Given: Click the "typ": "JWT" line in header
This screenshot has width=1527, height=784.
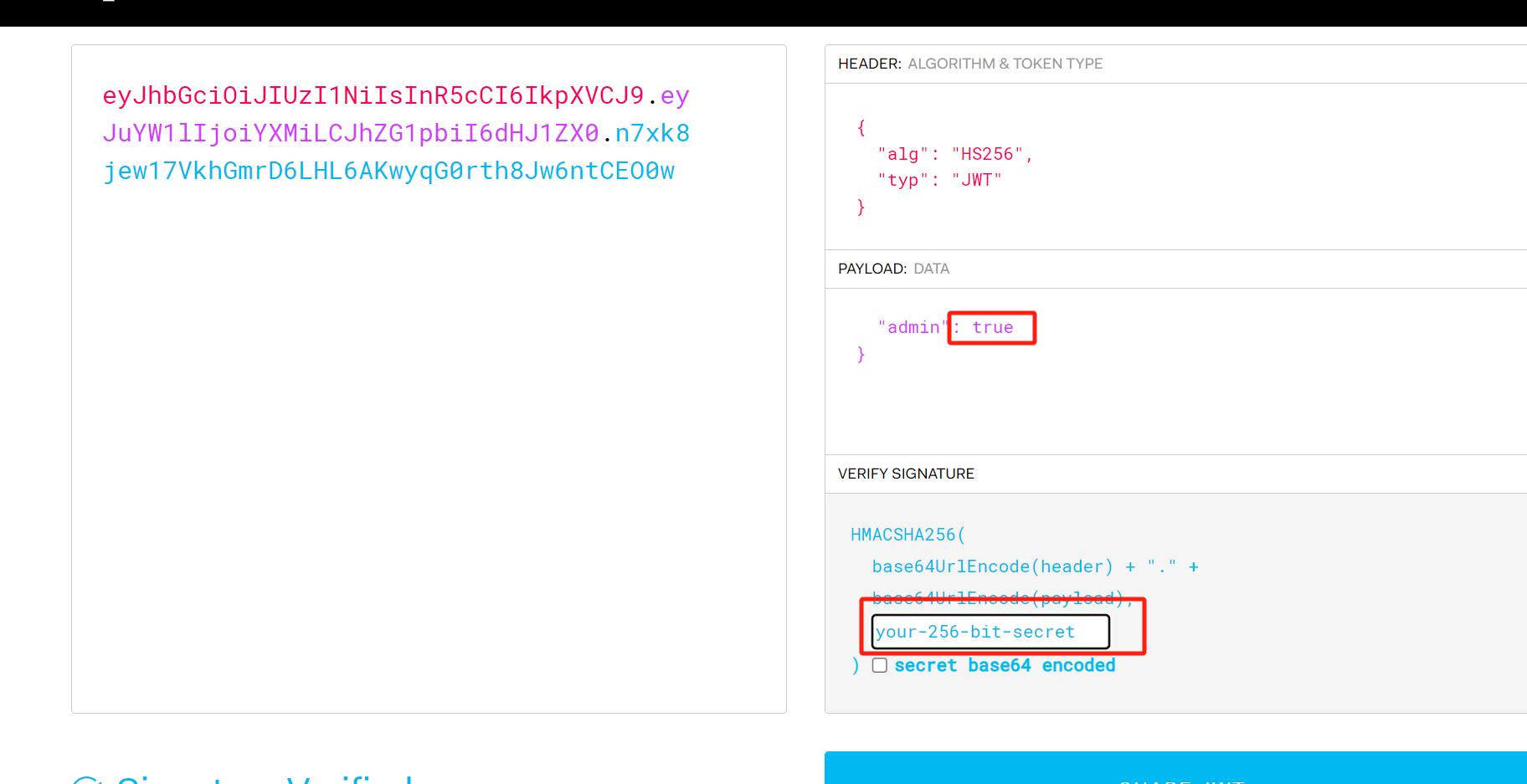Looking at the screenshot, I should [x=939, y=180].
